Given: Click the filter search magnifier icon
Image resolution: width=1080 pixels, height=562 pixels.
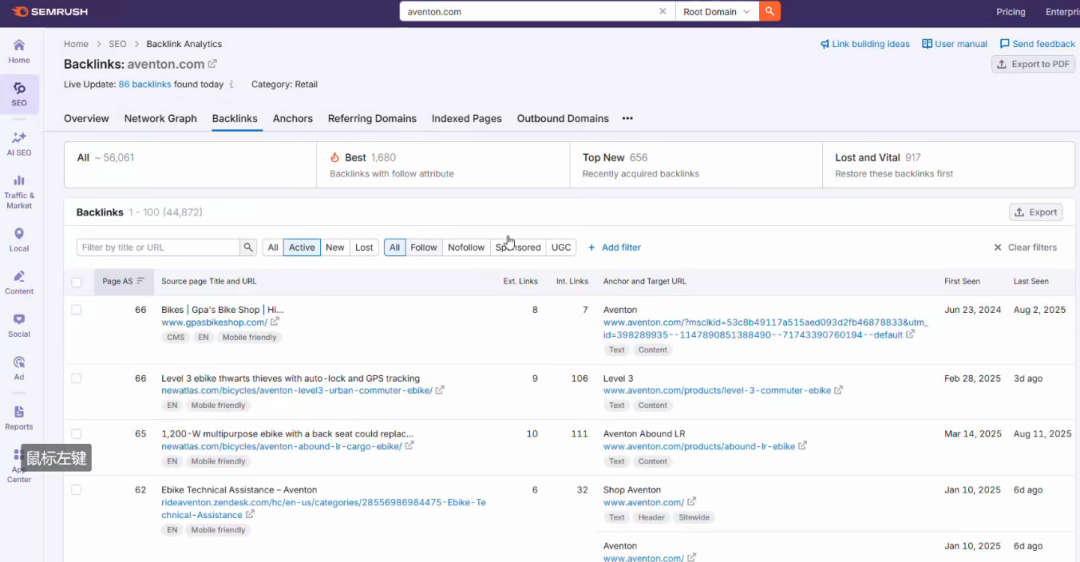Looking at the screenshot, I should click(x=248, y=247).
